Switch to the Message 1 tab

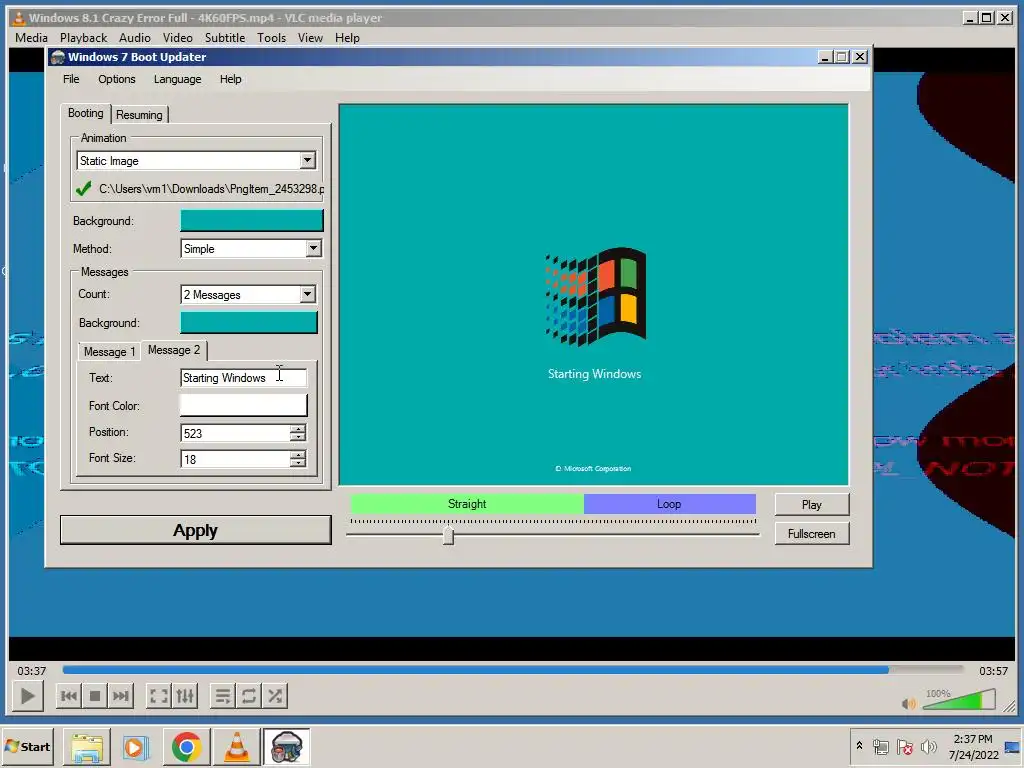coord(109,352)
